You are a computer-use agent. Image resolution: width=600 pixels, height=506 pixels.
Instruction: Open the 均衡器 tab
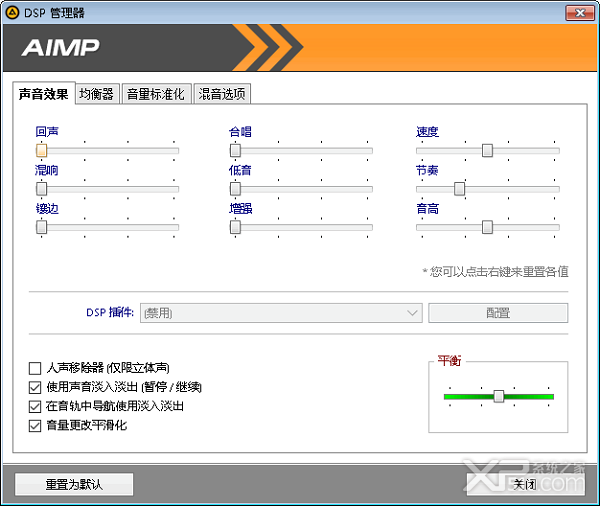96,94
